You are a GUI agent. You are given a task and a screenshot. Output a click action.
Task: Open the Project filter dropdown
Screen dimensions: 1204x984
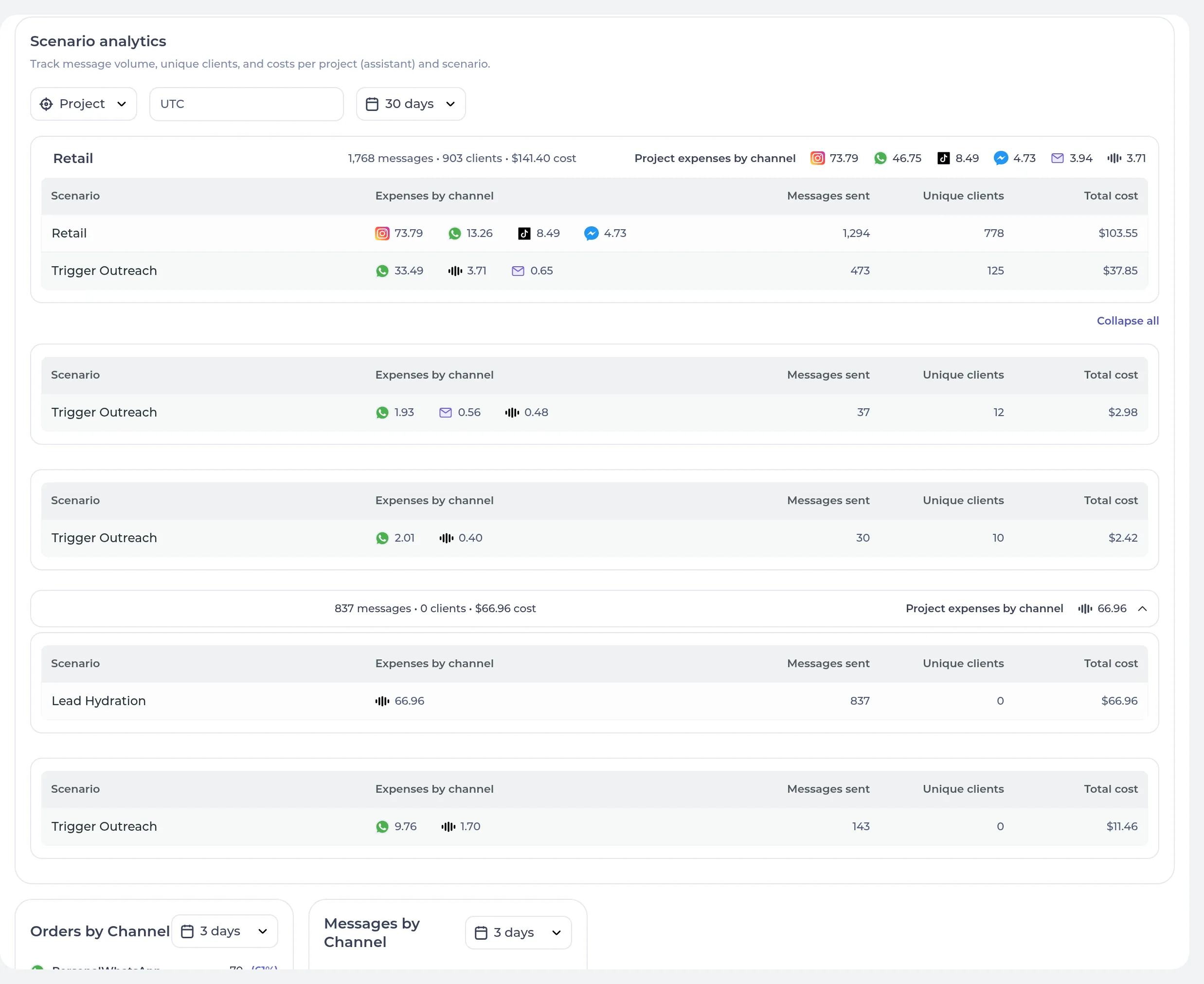click(83, 104)
